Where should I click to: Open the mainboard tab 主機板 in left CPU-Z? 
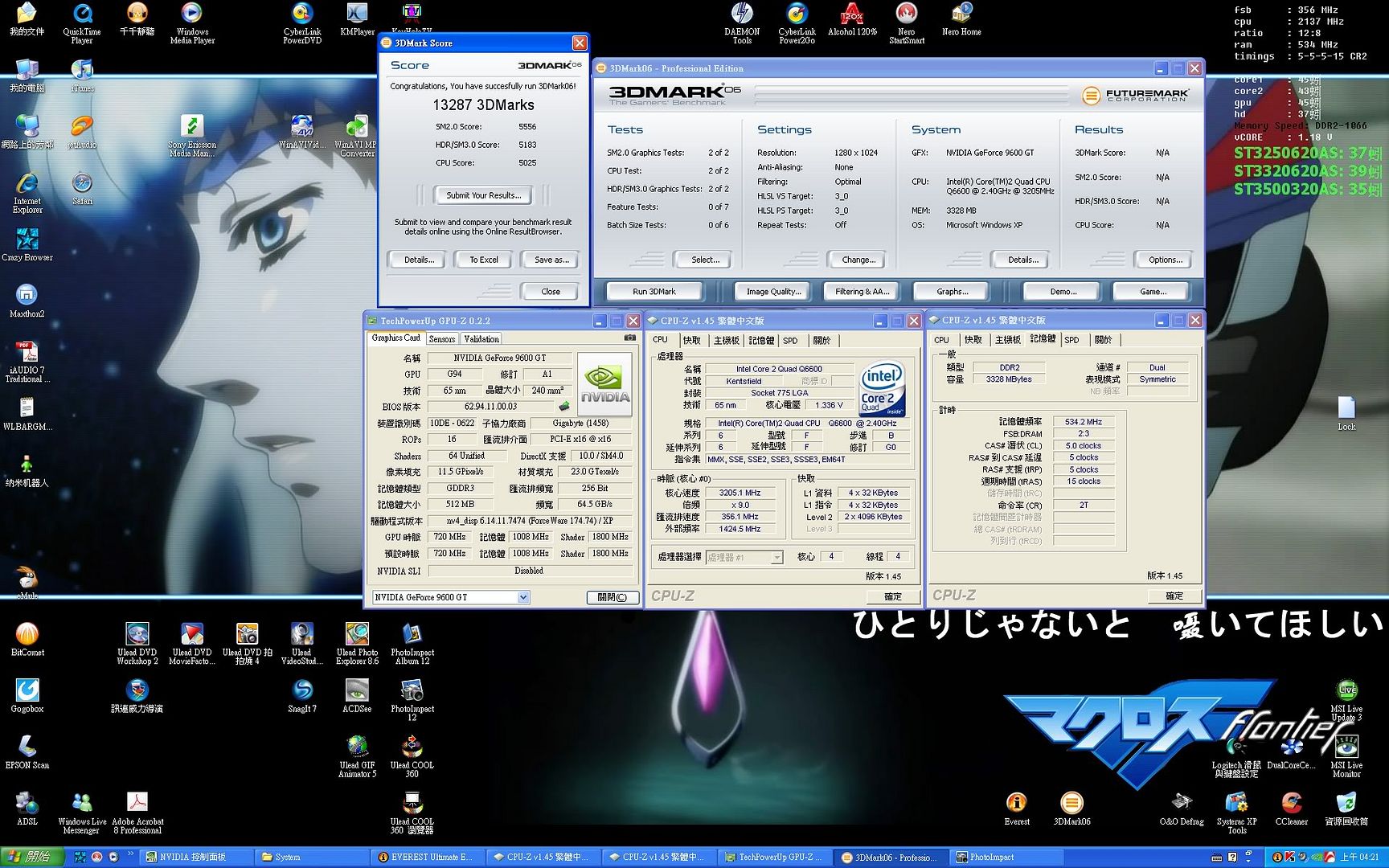[727, 341]
